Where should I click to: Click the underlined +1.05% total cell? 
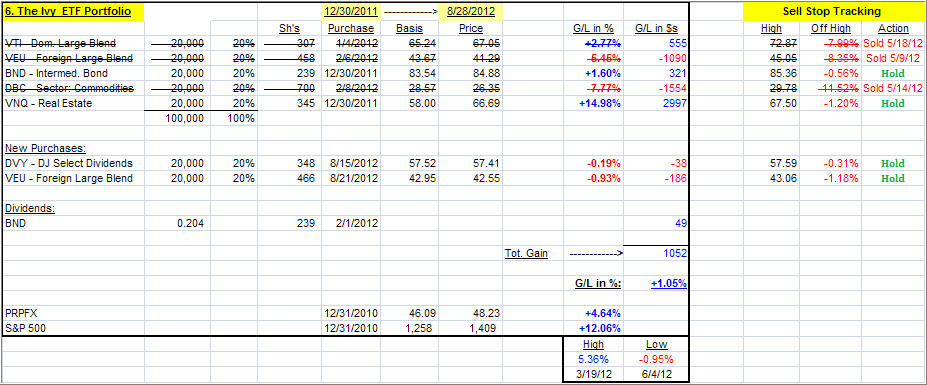[x=668, y=283]
